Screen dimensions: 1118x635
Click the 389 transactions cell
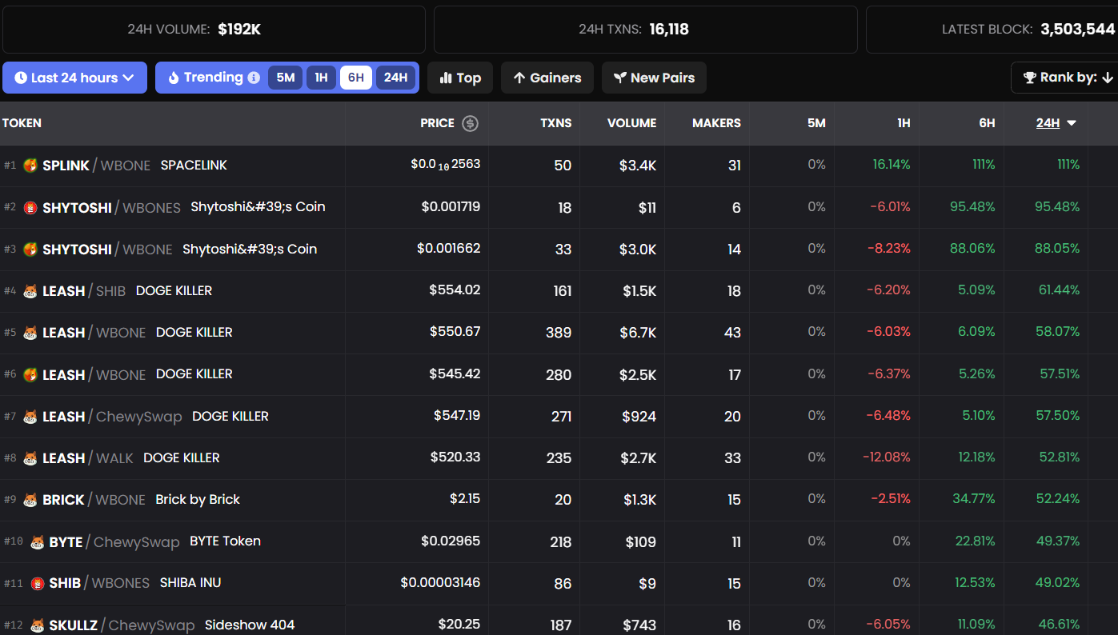pos(558,333)
